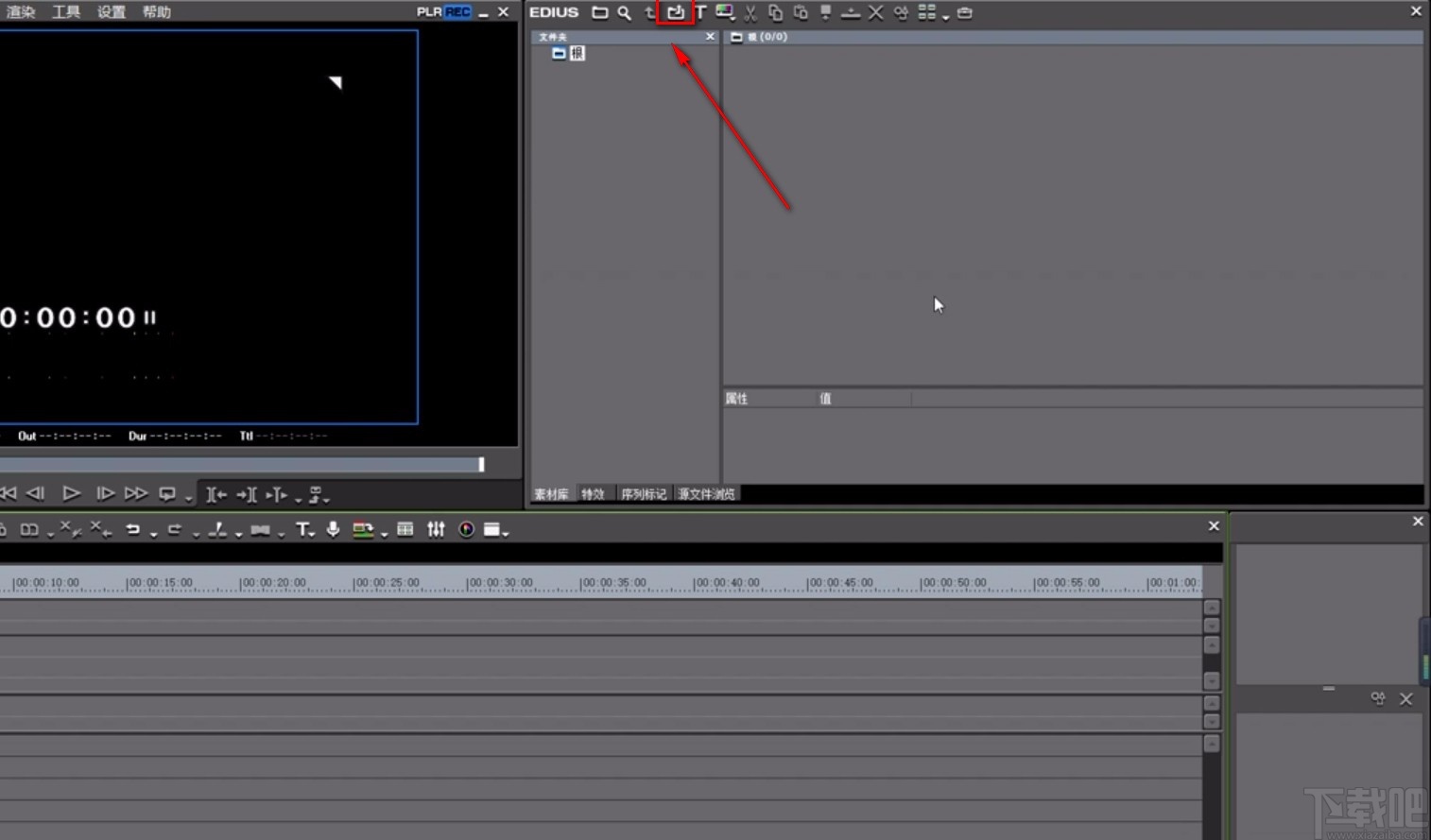Jump to the previous edit point

click(x=216, y=494)
